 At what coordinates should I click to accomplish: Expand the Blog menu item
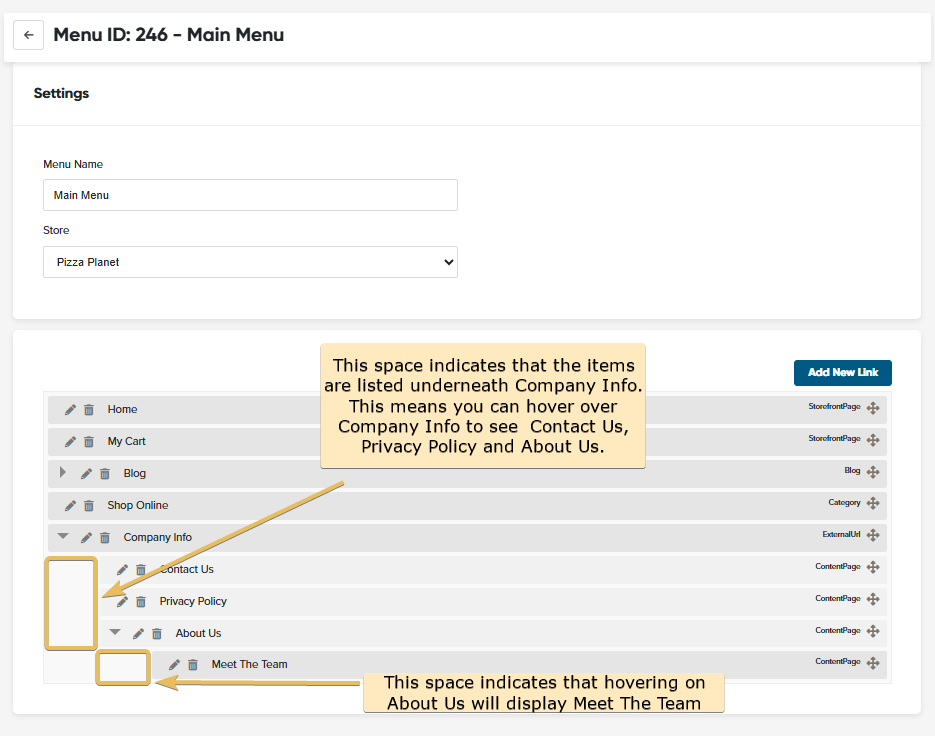click(63, 473)
